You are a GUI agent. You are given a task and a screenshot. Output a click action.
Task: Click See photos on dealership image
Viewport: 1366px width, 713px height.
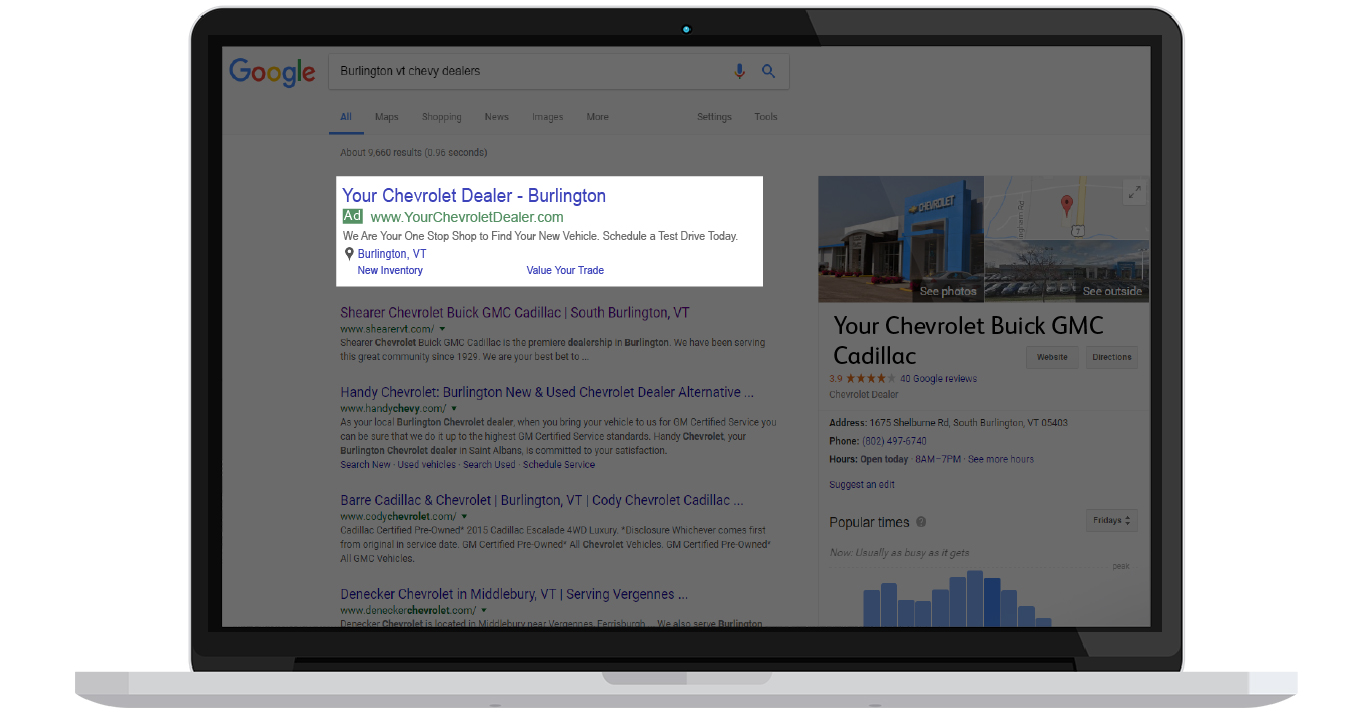948,292
